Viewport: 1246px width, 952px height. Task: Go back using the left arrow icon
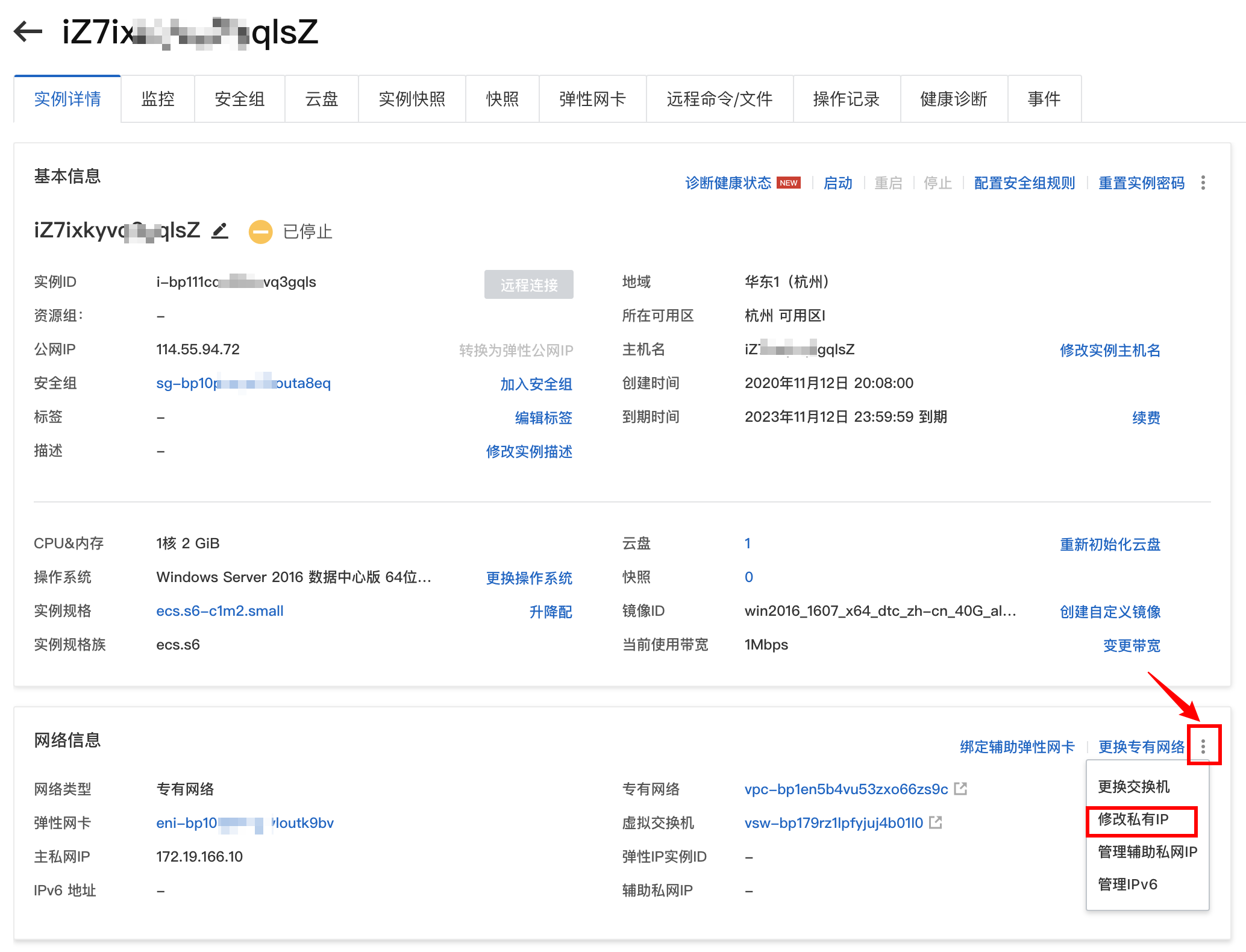coord(28,31)
